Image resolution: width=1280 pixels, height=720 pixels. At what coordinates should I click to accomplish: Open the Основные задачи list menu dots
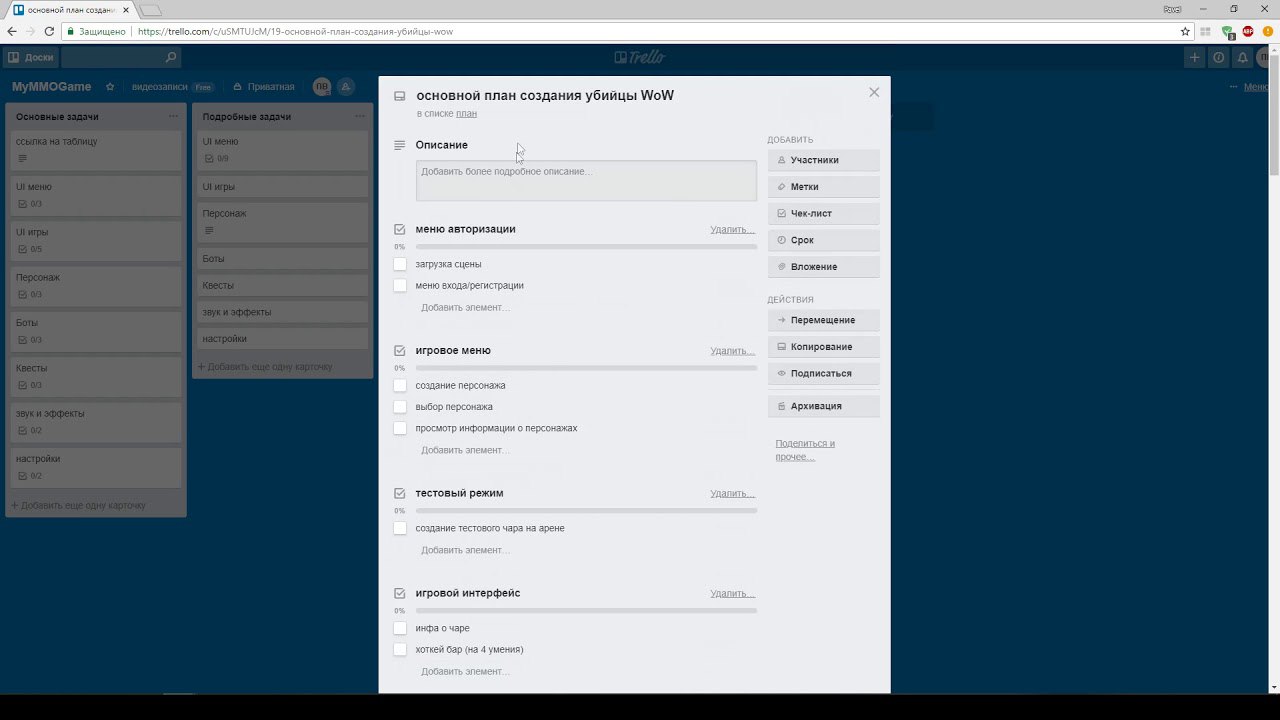(x=173, y=116)
